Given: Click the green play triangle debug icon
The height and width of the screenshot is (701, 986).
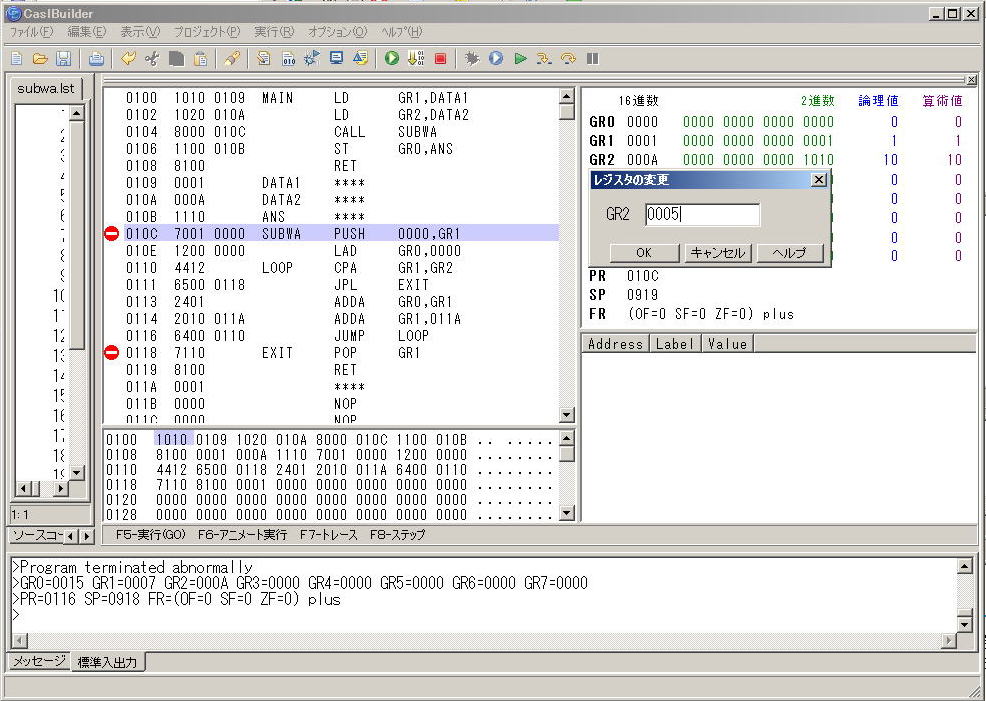Looking at the screenshot, I should (x=520, y=59).
